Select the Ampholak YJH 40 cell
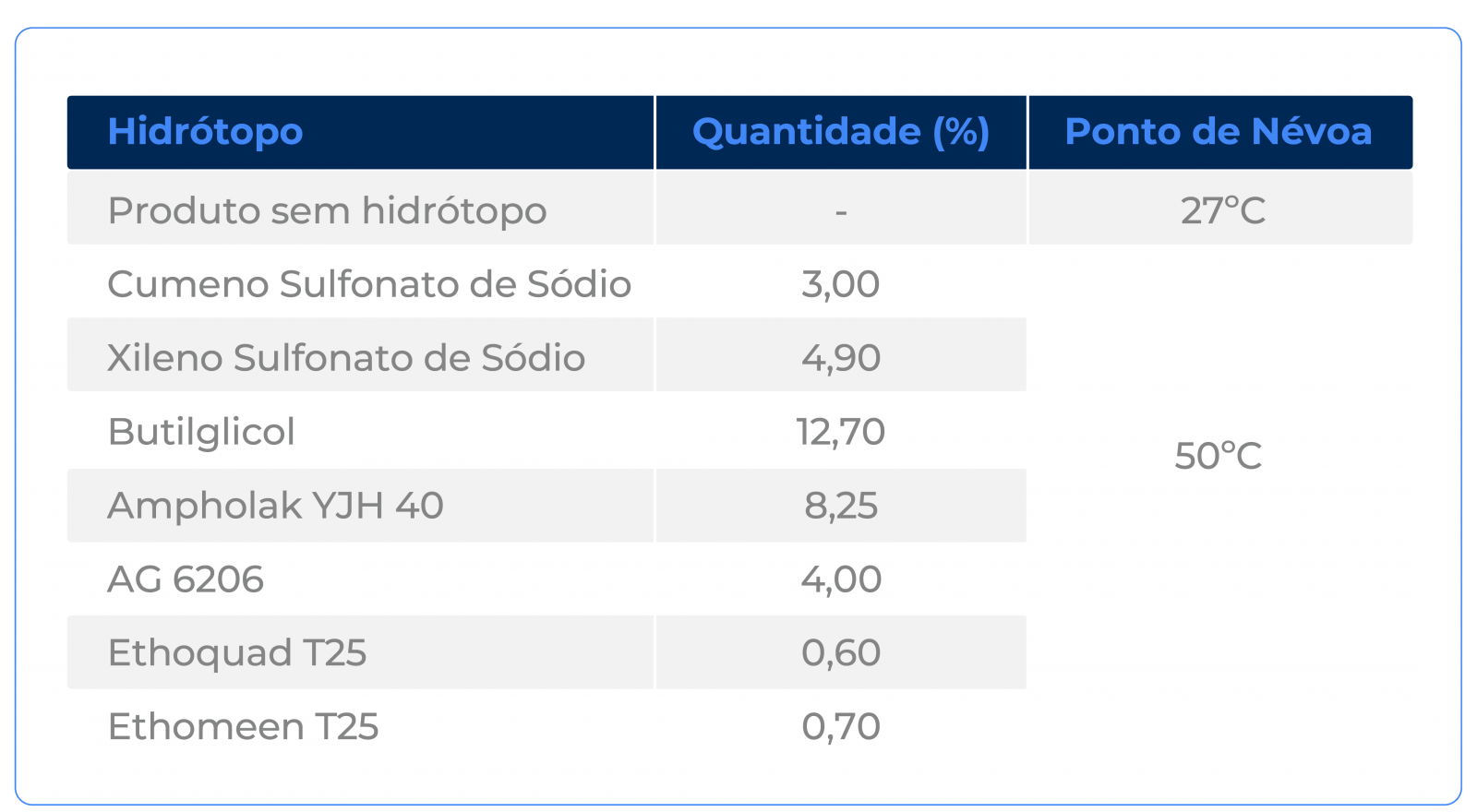This screenshot has height=812, width=1477. (x=275, y=506)
